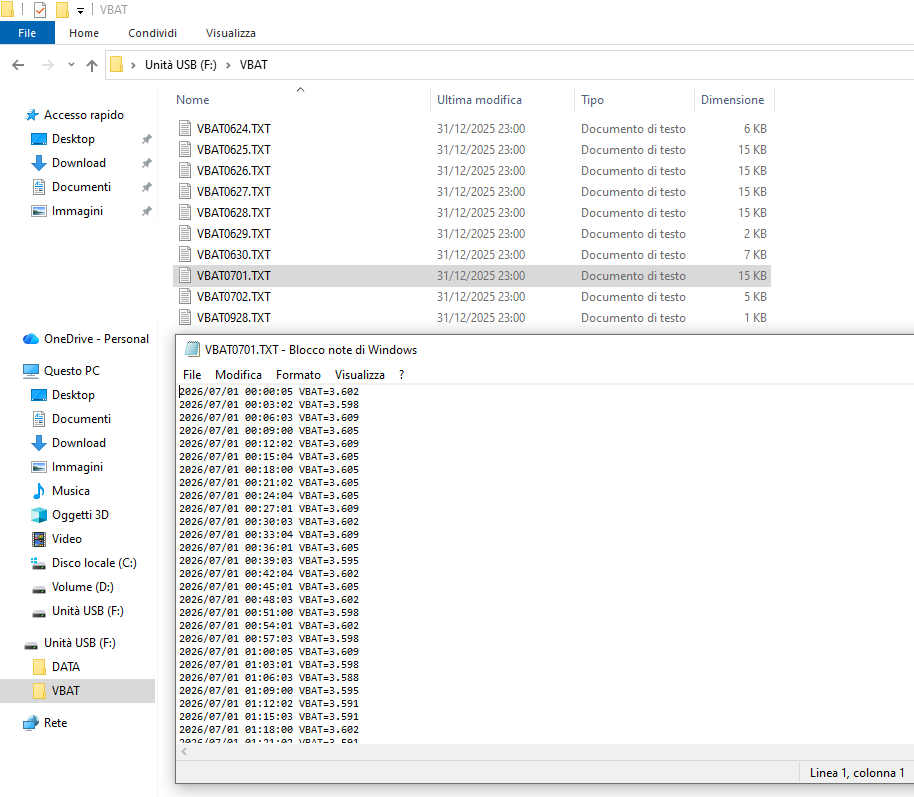The image size is (914, 797).
Task: Select the VBAT0628.TXT file name
Action: click(x=234, y=213)
